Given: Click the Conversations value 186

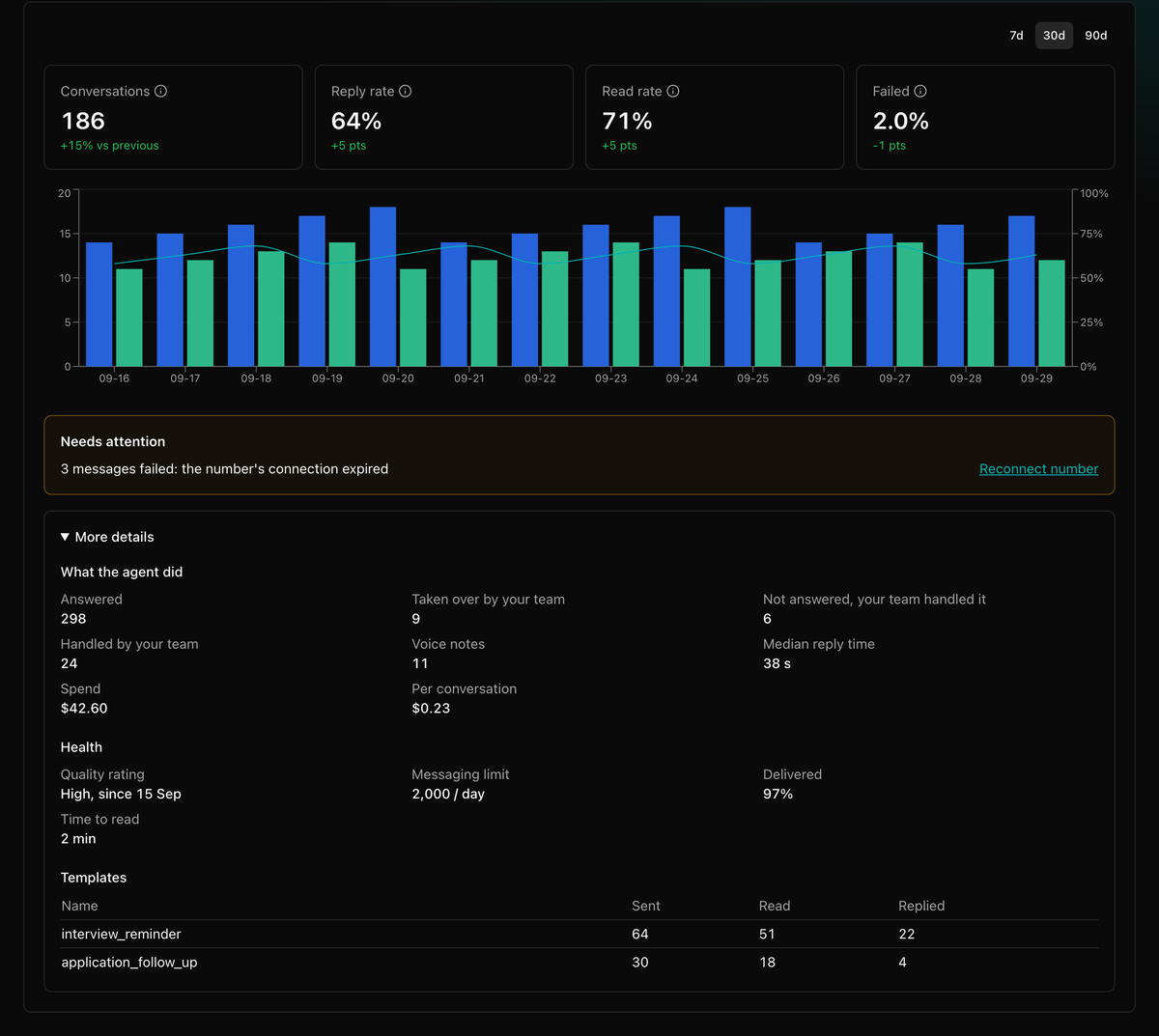Looking at the screenshot, I should 83,121.
